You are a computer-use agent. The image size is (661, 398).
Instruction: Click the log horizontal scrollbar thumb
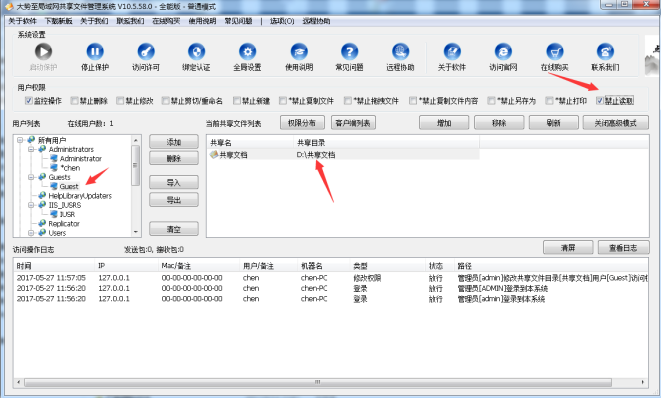318,382
